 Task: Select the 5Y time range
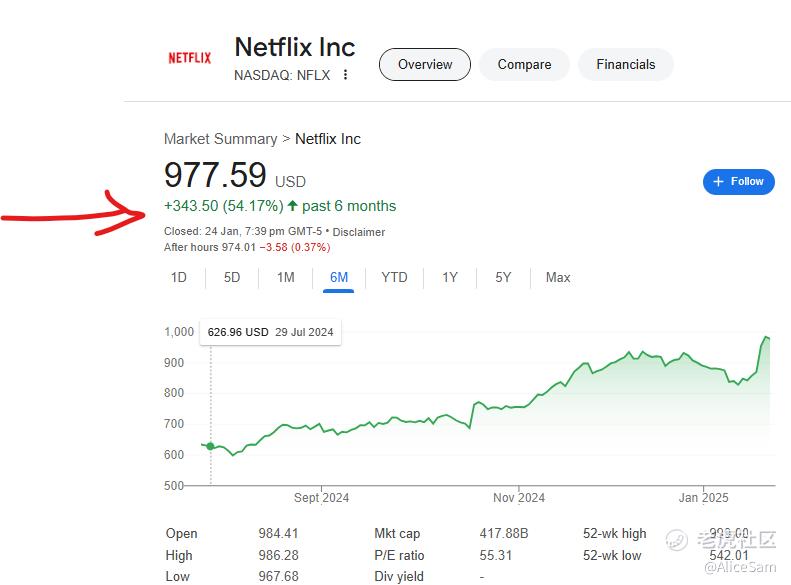point(503,277)
